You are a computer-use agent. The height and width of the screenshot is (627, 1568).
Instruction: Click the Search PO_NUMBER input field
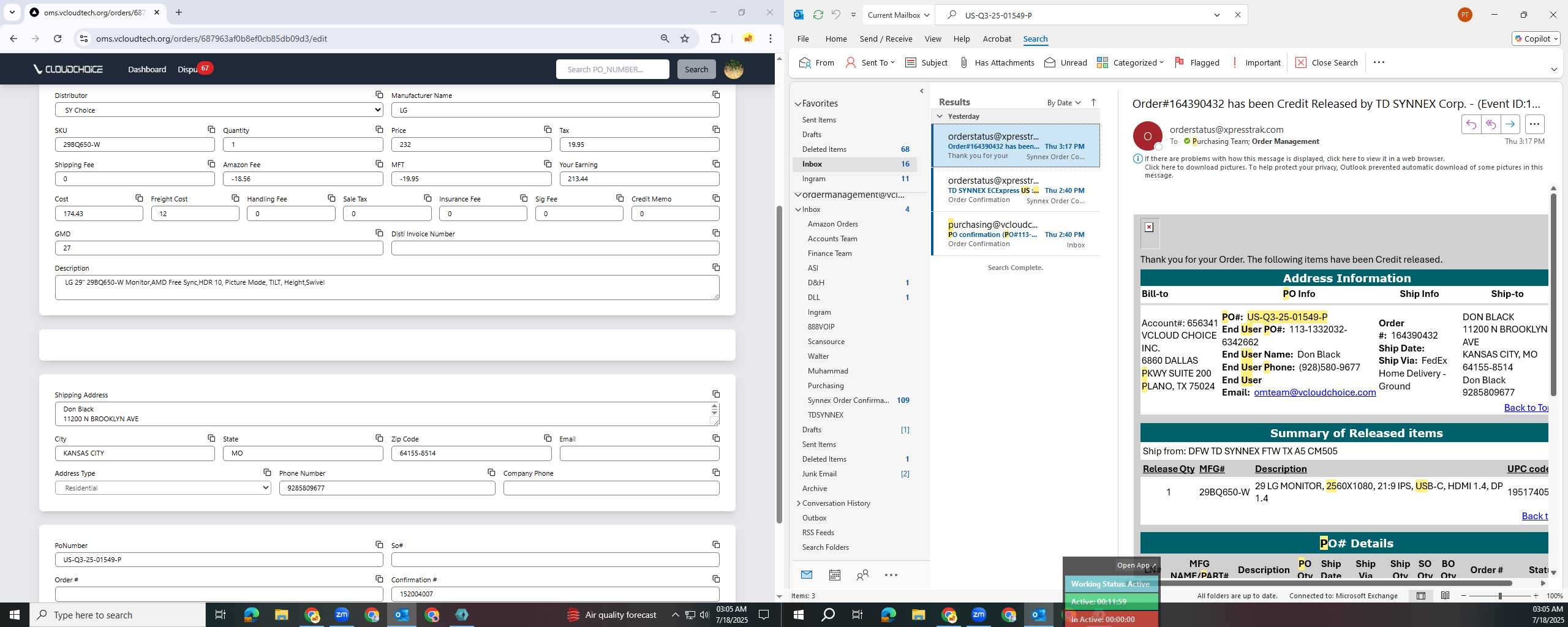pos(612,69)
